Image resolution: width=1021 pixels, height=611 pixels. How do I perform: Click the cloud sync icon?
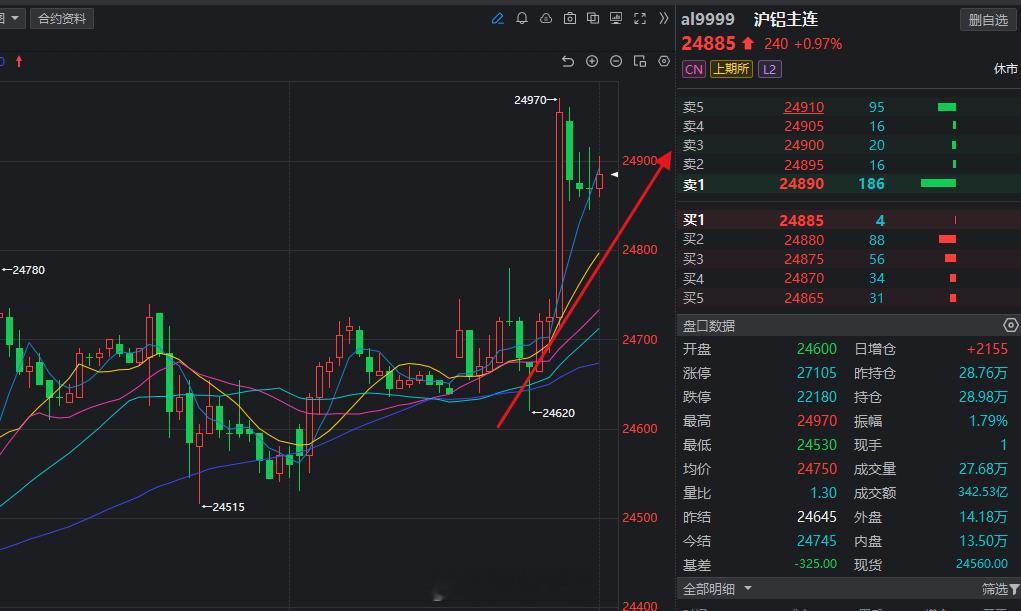[546, 18]
